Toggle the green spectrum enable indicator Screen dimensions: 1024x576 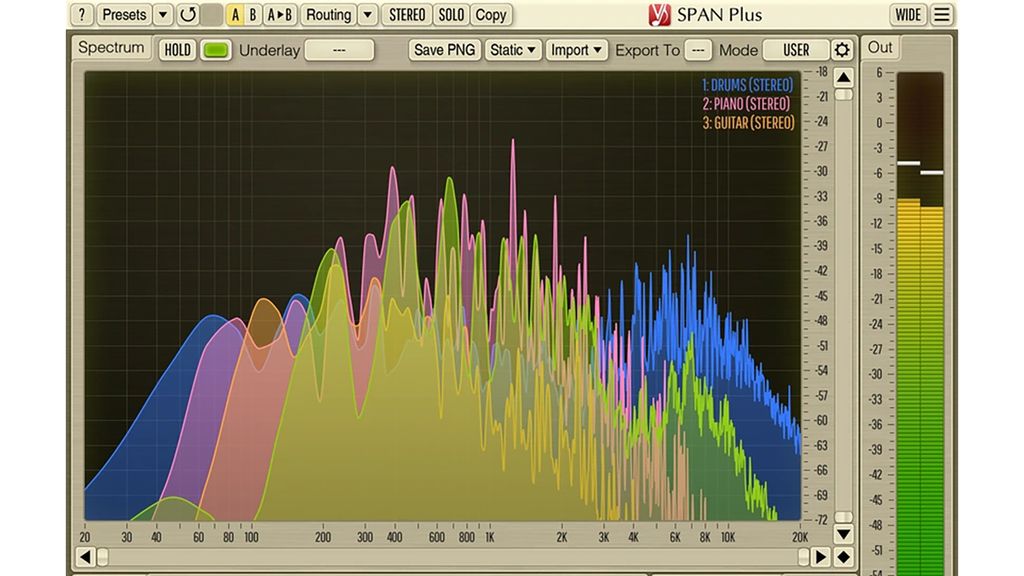coord(216,50)
